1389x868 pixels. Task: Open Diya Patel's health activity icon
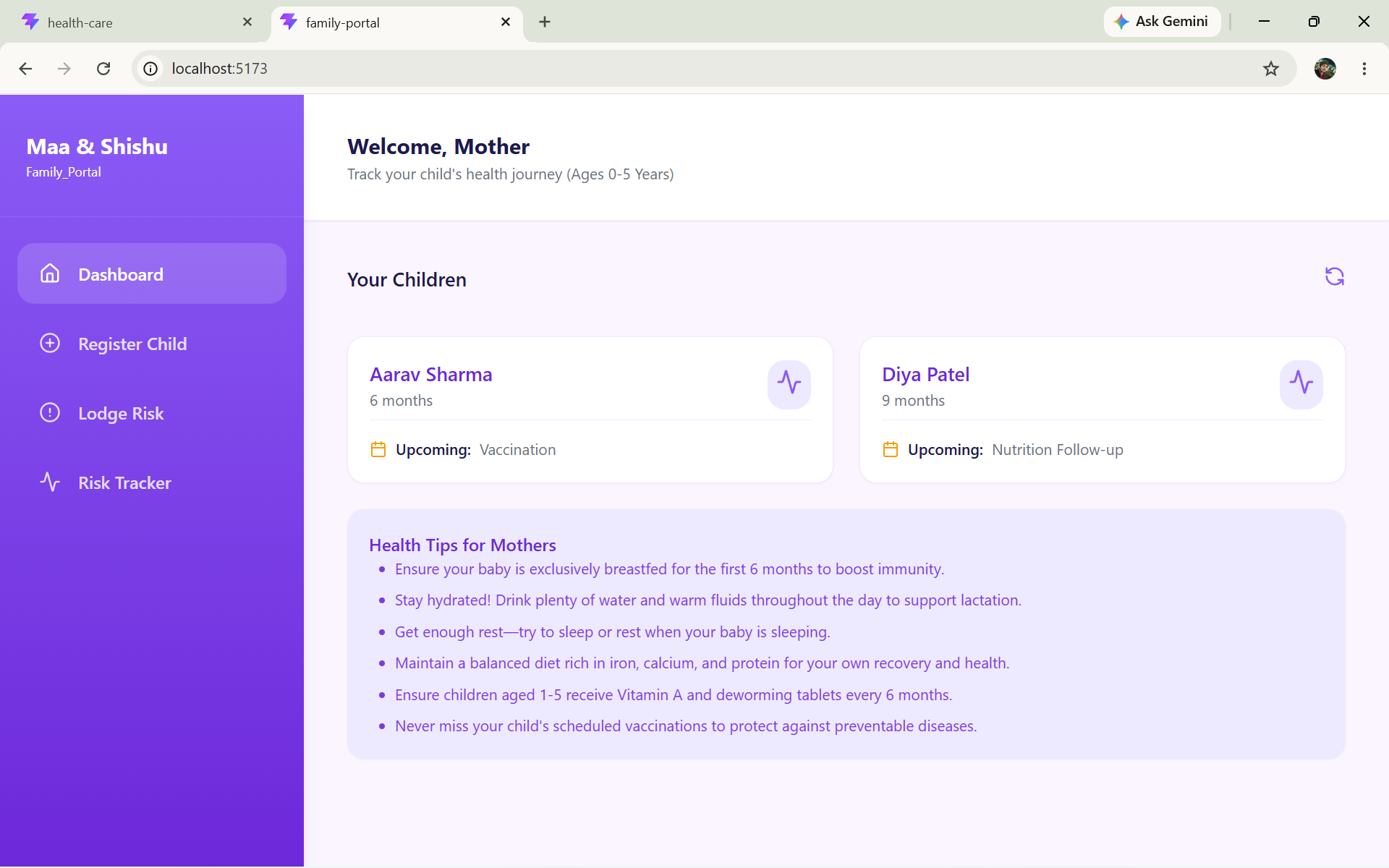pos(1301,384)
